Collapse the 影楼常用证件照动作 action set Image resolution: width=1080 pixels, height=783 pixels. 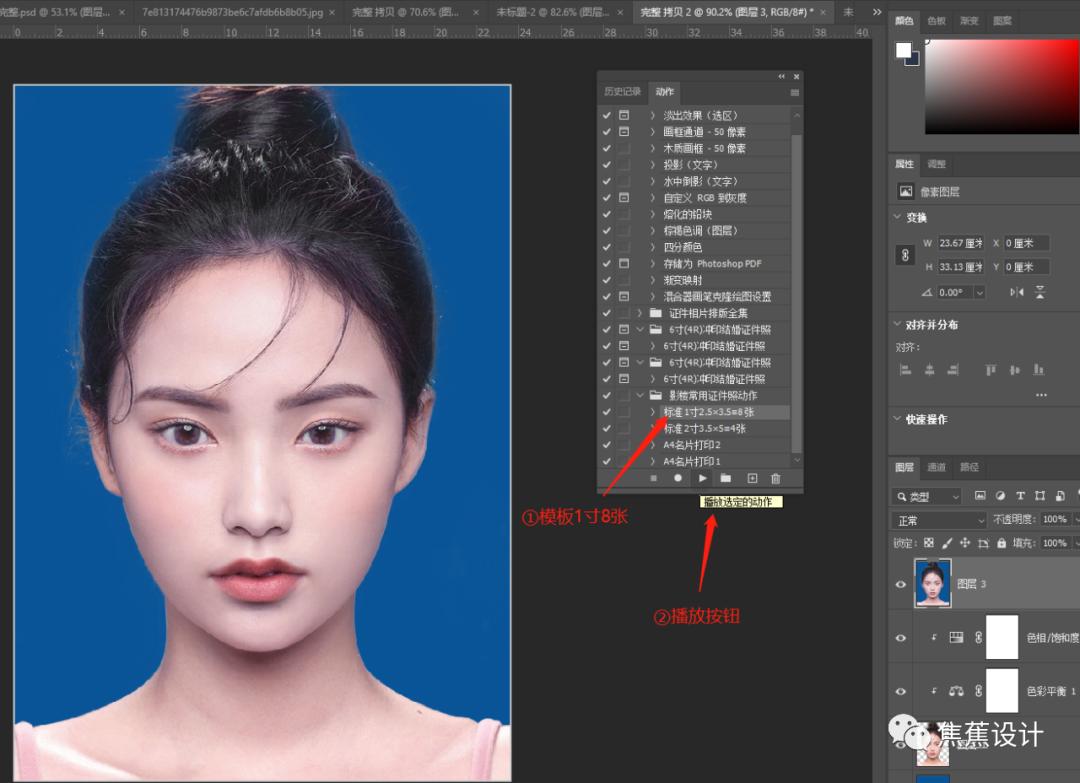coord(641,395)
